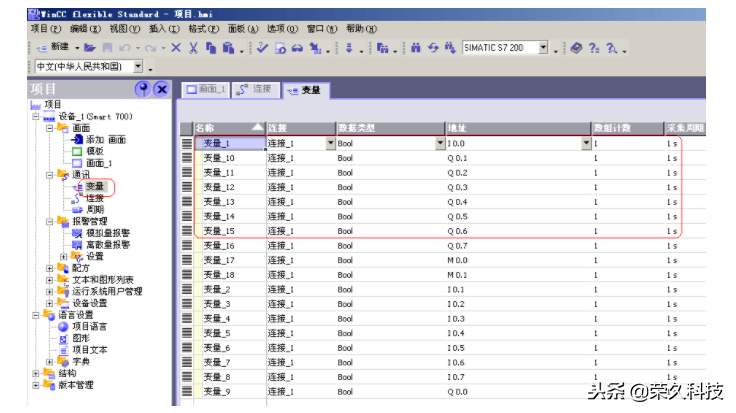Close the 项目 panel with its X icon
Screen dimensions: 736x413
(160, 90)
